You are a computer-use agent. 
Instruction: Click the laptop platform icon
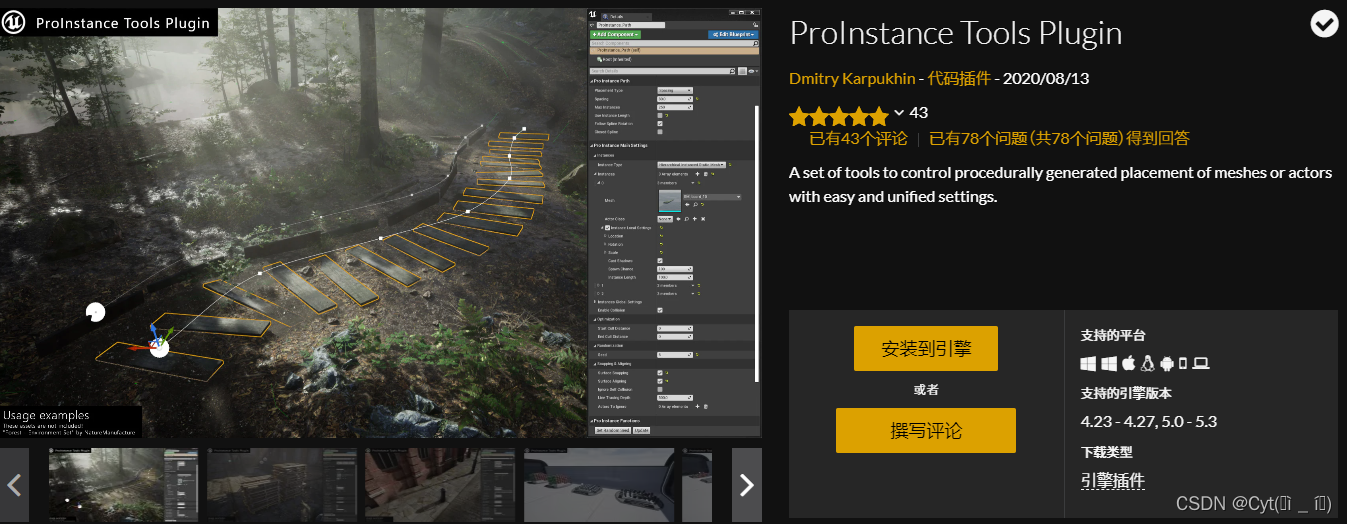[1201, 363]
